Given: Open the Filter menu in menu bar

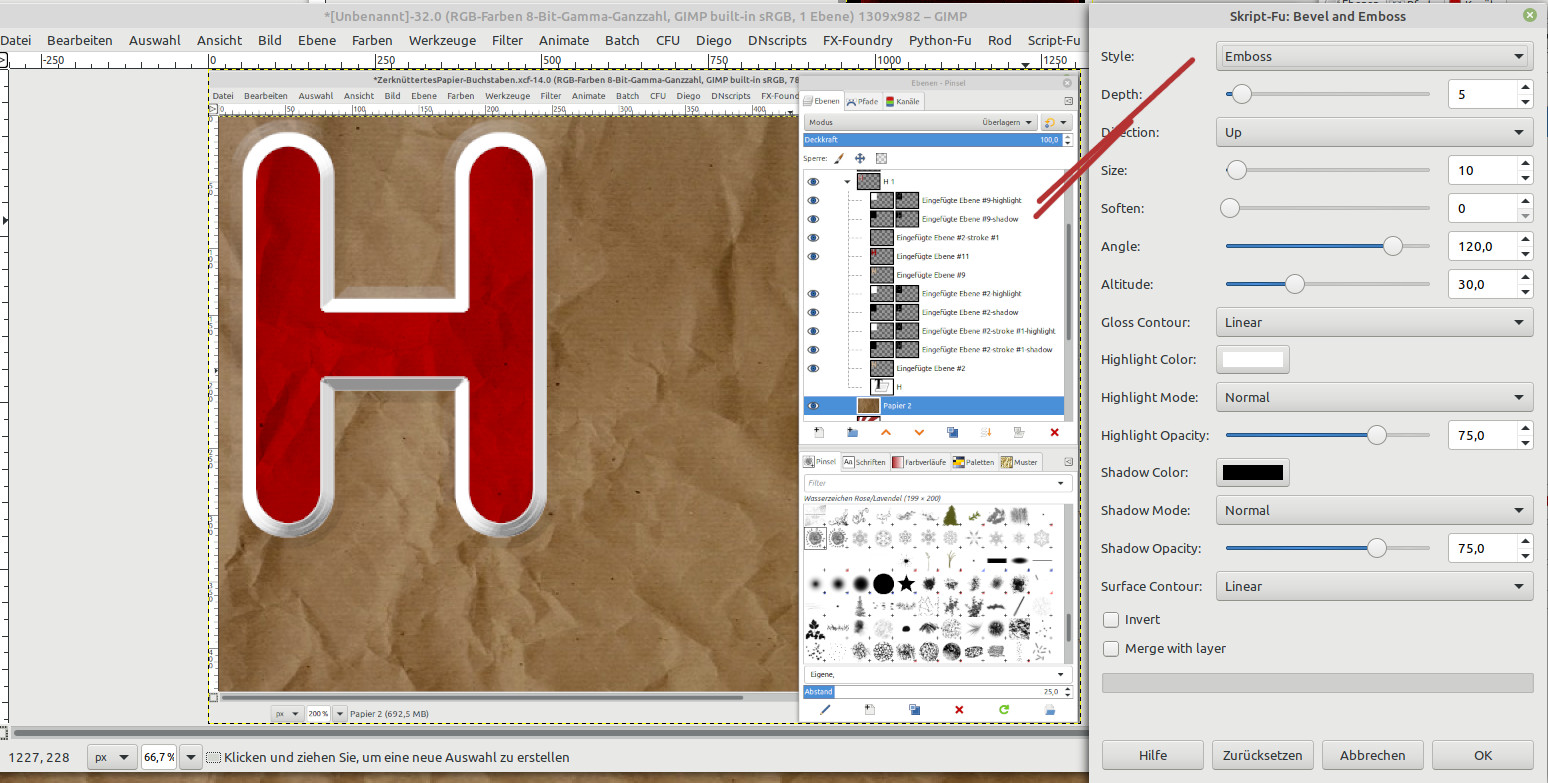Looking at the screenshot, I should point(507,40).
